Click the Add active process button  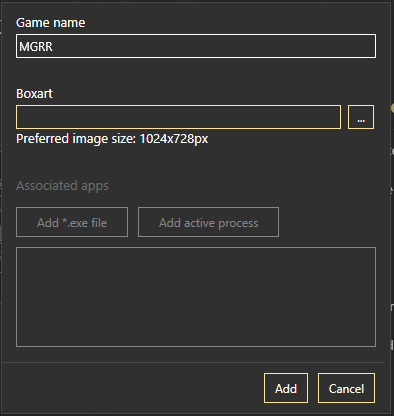pyautogui.click(x=209, y=222)
